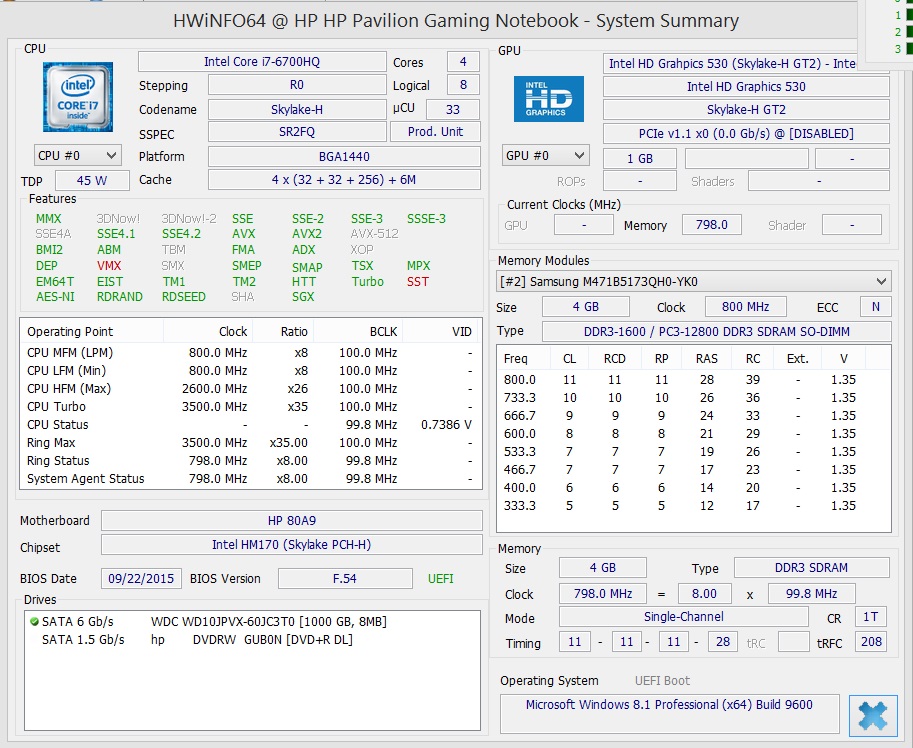This screenshot has height=748, width=913.
Task: Select the 333.3 frequency timing row
Action: [693, 506]
